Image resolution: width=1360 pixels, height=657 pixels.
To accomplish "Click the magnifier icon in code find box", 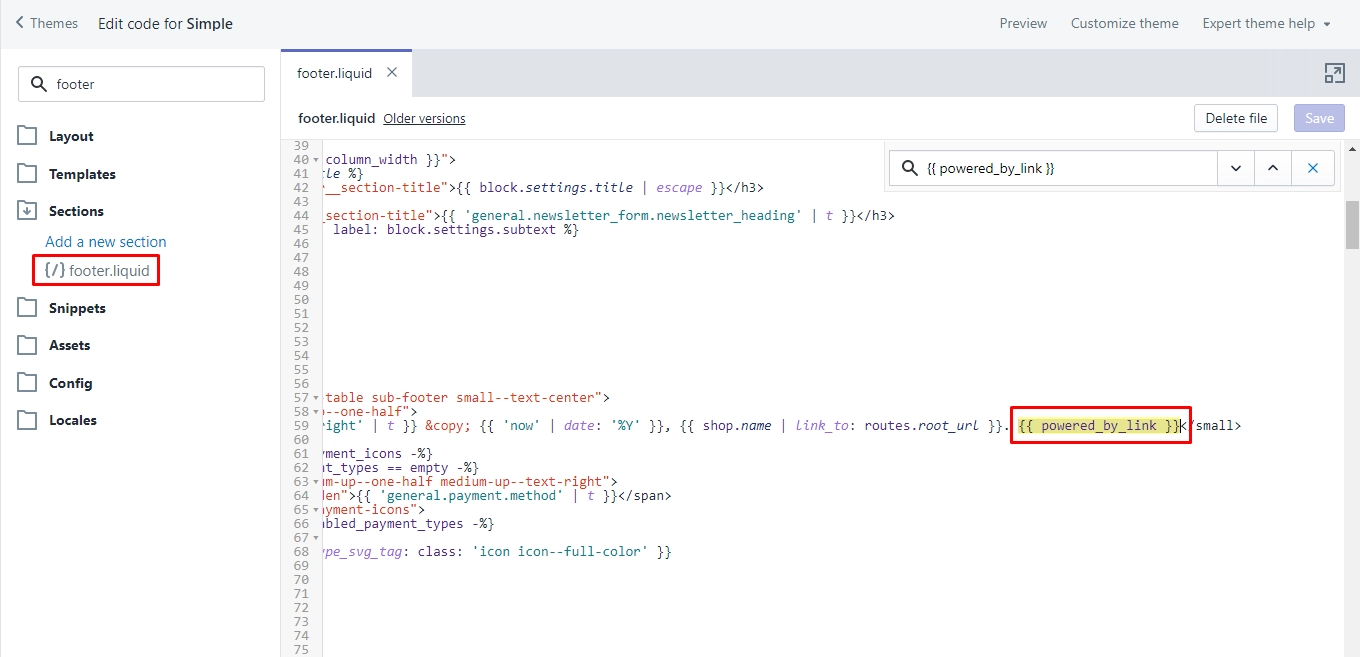I will point(910,168).
